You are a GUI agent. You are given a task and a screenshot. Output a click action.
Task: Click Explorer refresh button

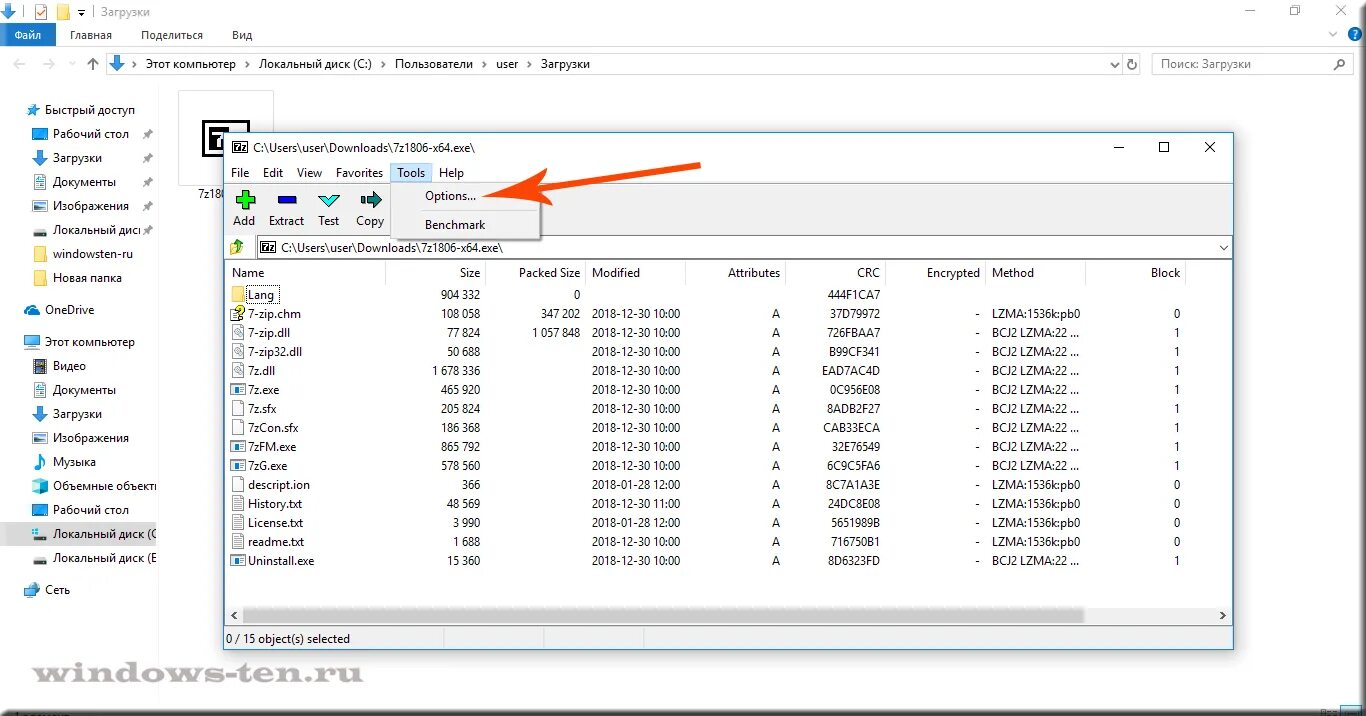[1132, 64]
